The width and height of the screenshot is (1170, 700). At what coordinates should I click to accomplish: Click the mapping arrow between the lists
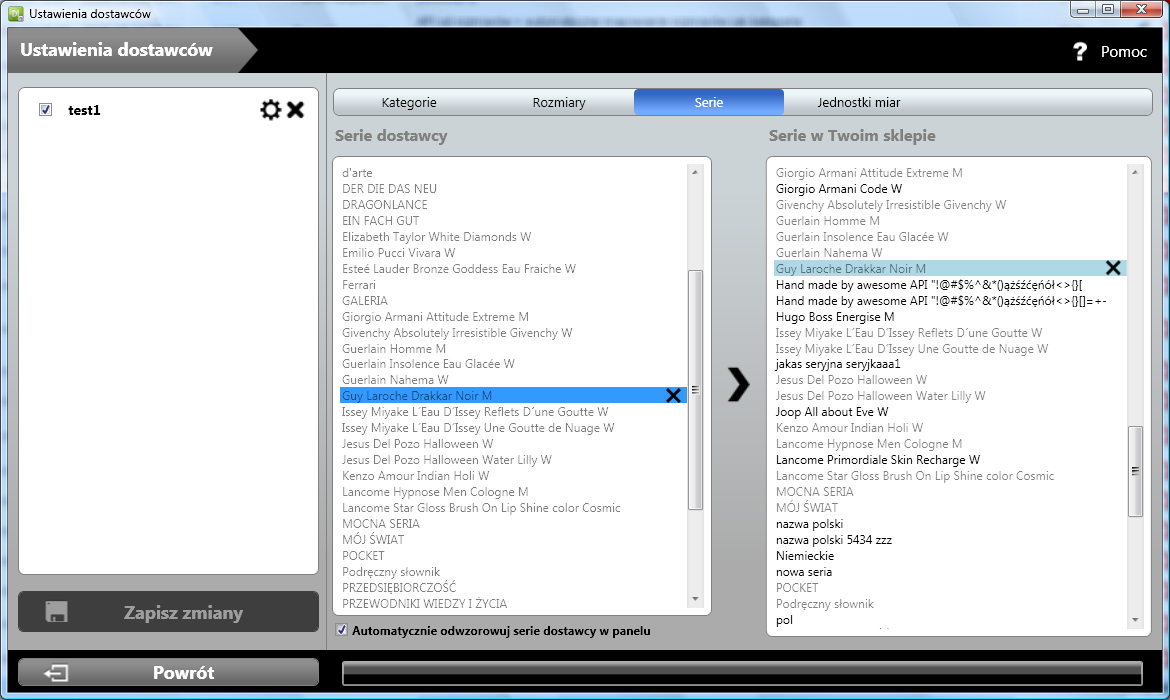tap(739, 384)
